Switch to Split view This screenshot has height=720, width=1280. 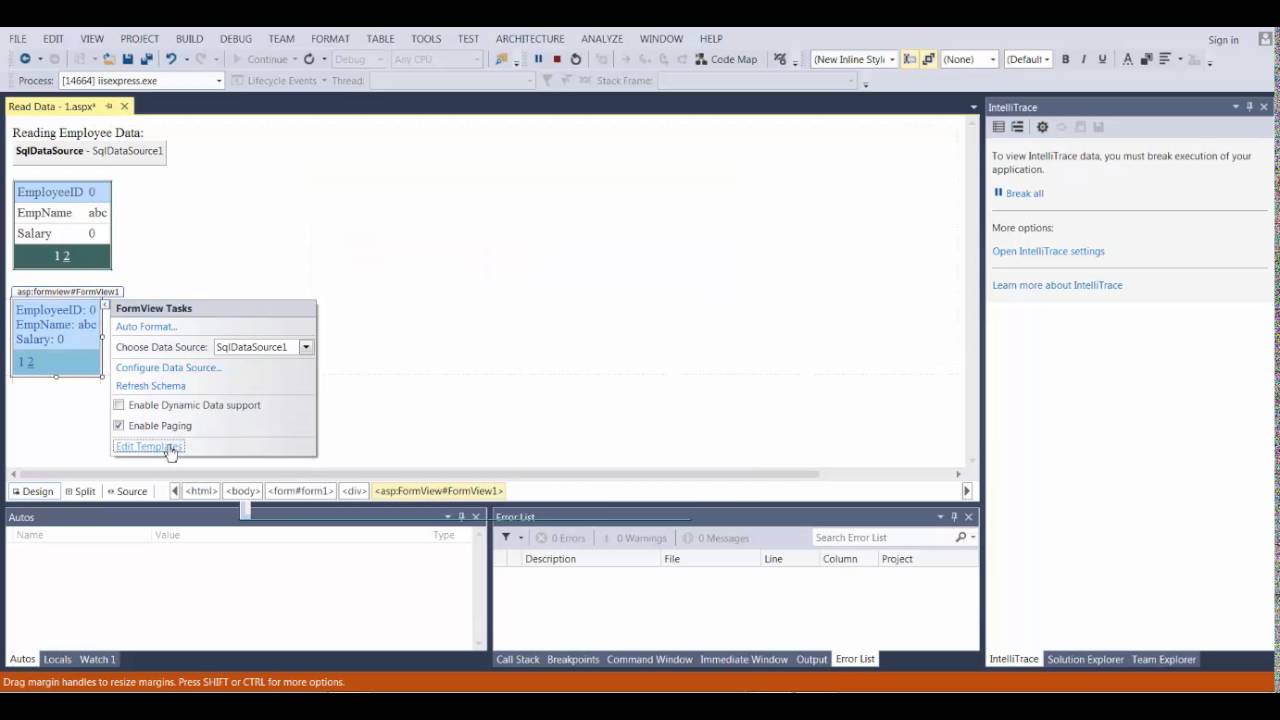80,491
